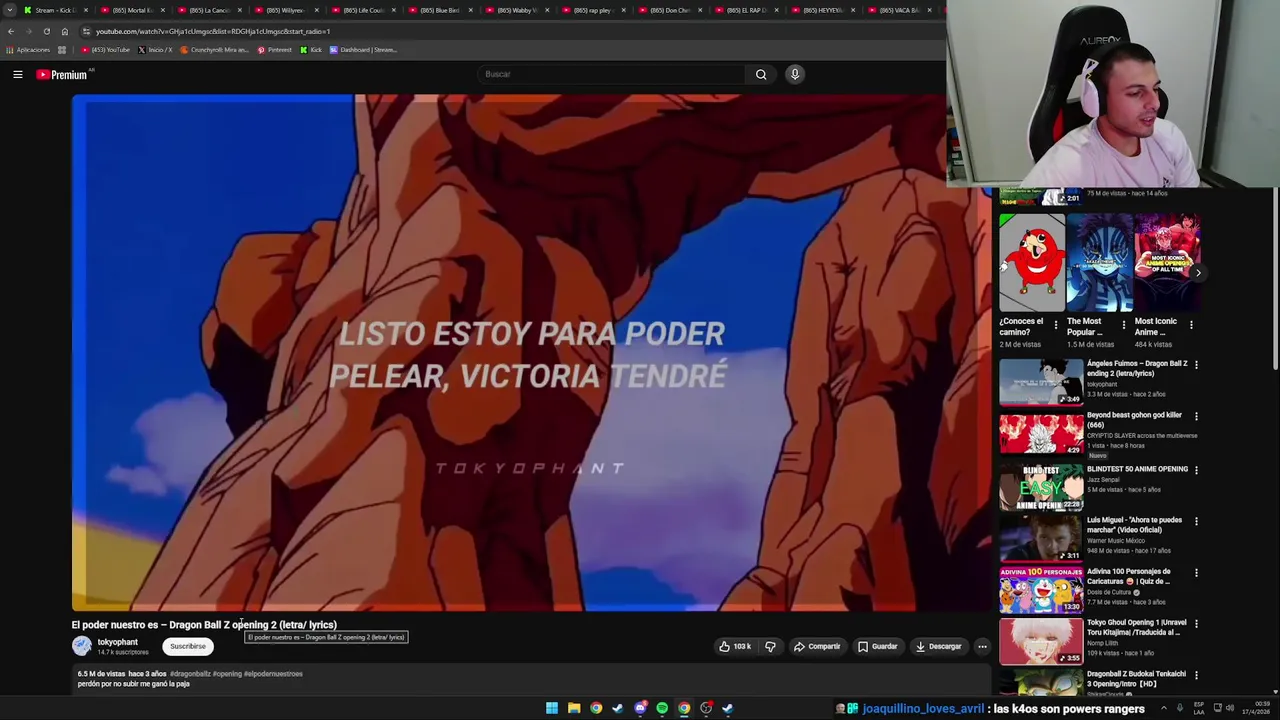
Task: Share the video with Compartir
Action: (x=817, y=646)
